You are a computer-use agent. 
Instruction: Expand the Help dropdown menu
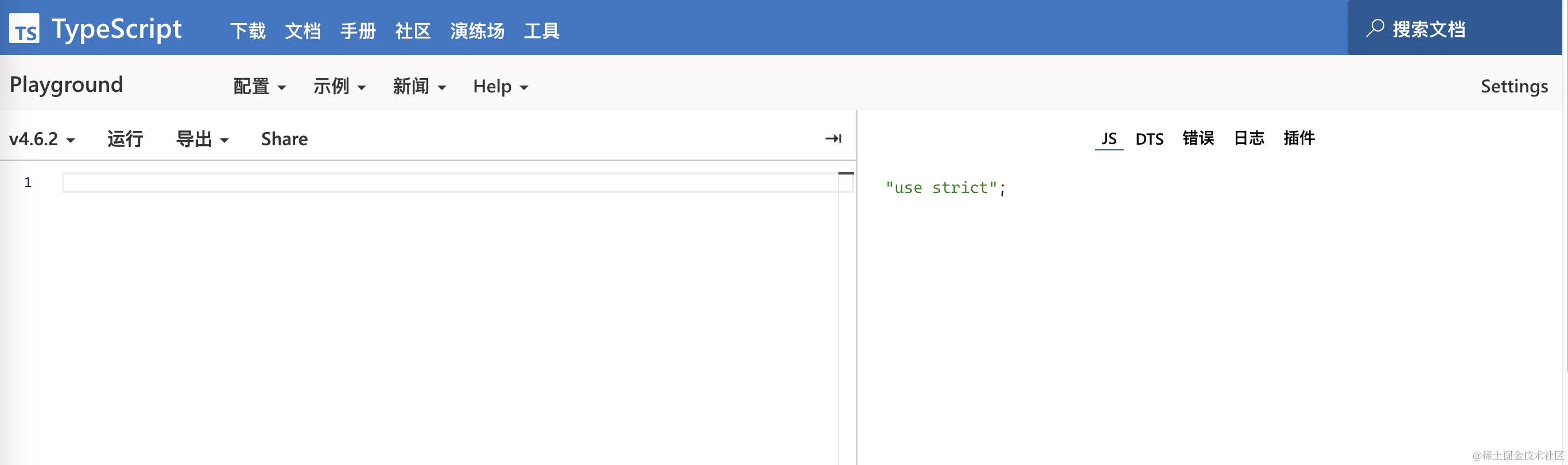[500, 87]
